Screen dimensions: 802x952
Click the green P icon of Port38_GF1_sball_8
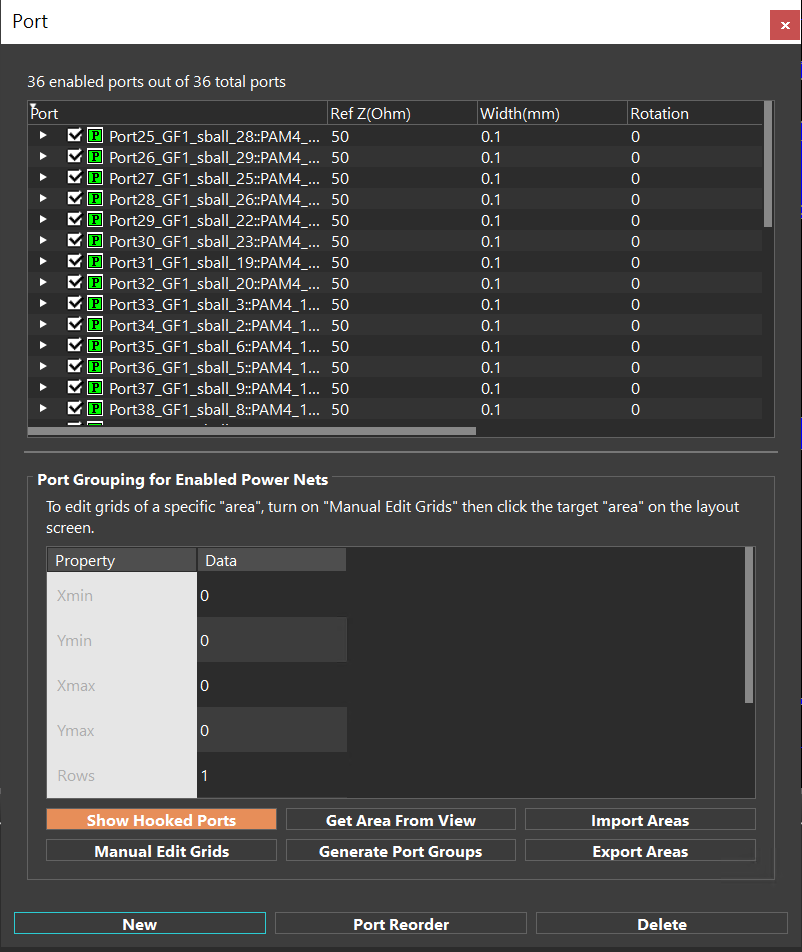[x=95, y=408]
